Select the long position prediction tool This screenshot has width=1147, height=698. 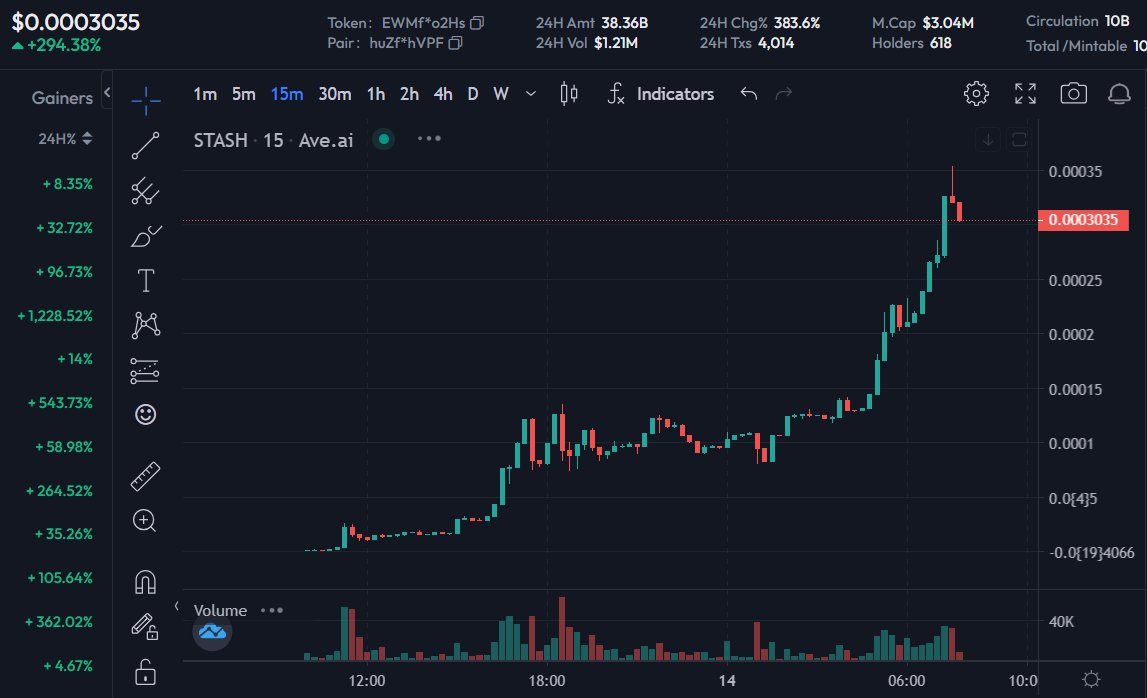tap(145, 370)
